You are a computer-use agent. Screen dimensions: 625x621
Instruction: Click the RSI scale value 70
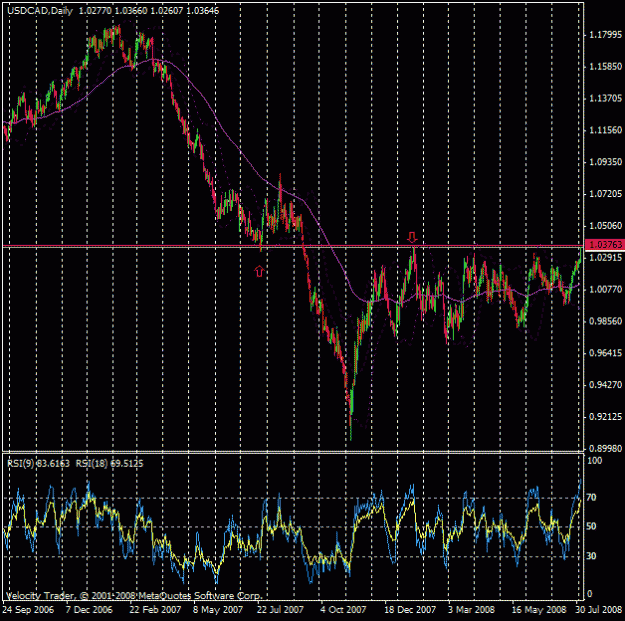(x=592, y=497)
